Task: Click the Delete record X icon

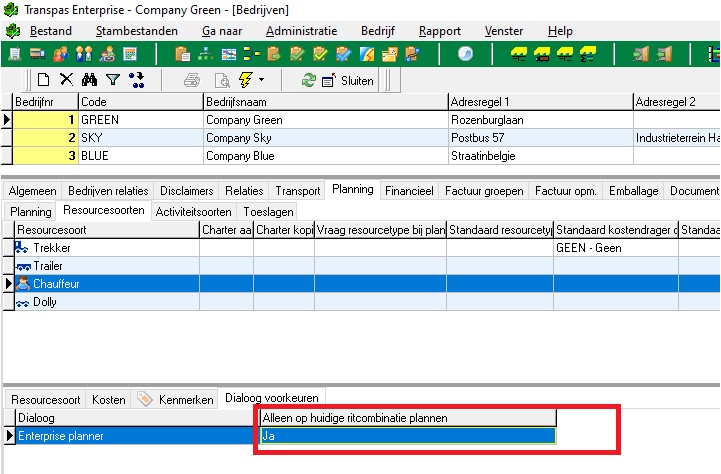Action: [x=66, y=80]
